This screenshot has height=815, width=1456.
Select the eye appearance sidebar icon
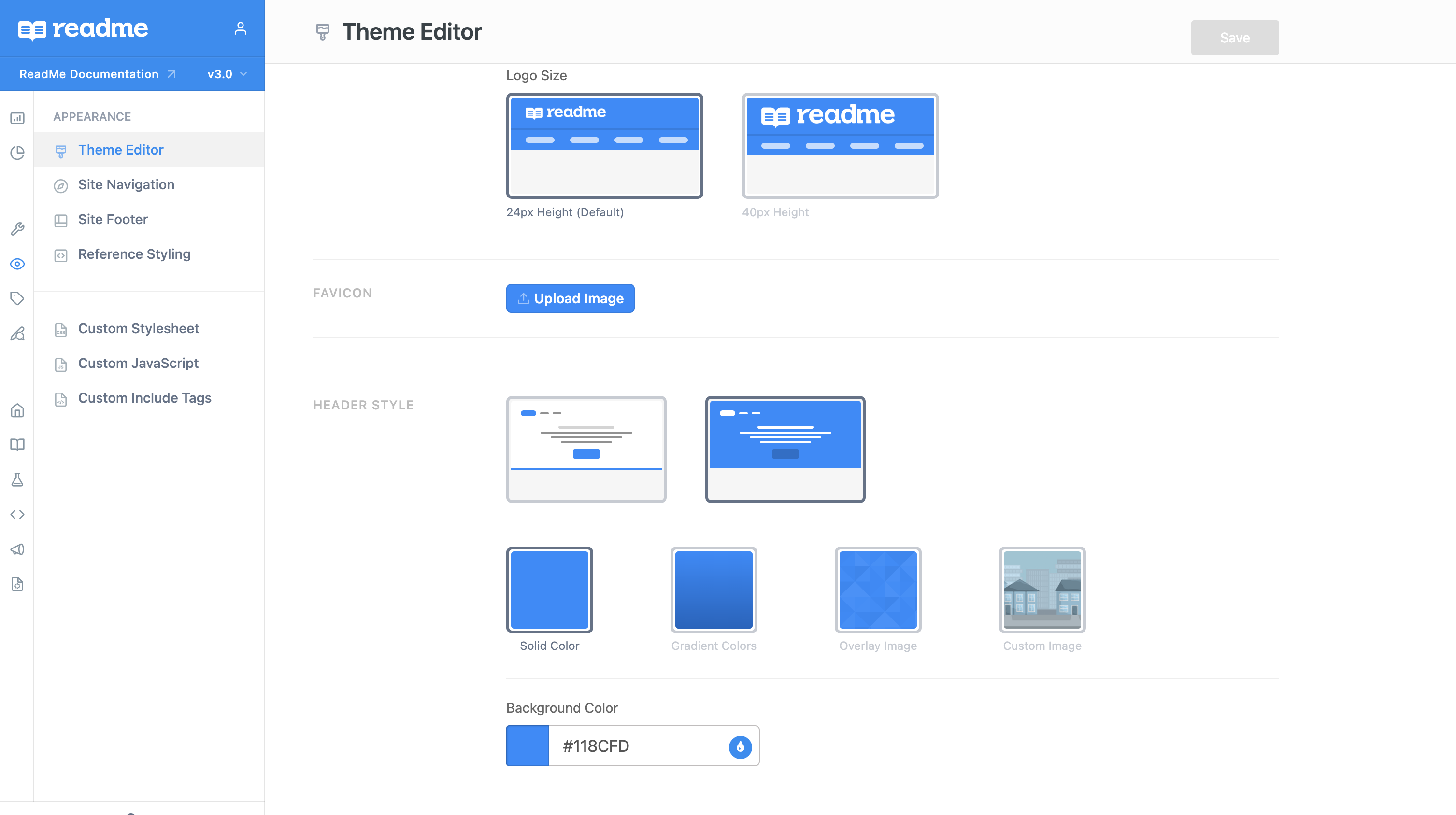[17, 264]
